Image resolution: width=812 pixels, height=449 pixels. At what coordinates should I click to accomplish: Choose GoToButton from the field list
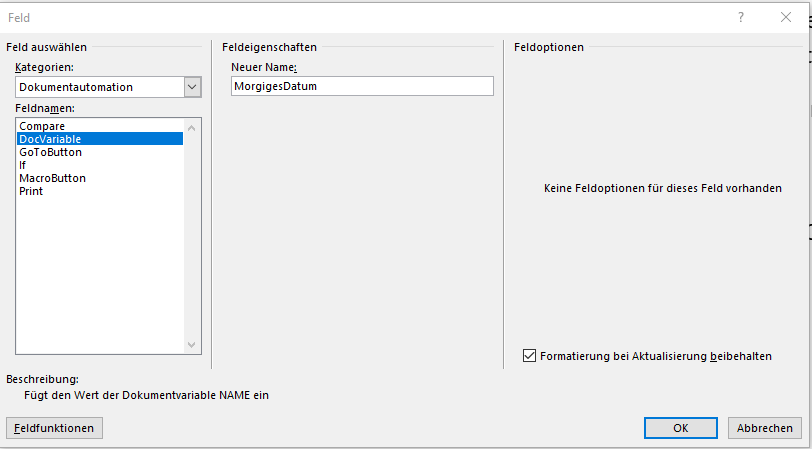click(50, 152)
